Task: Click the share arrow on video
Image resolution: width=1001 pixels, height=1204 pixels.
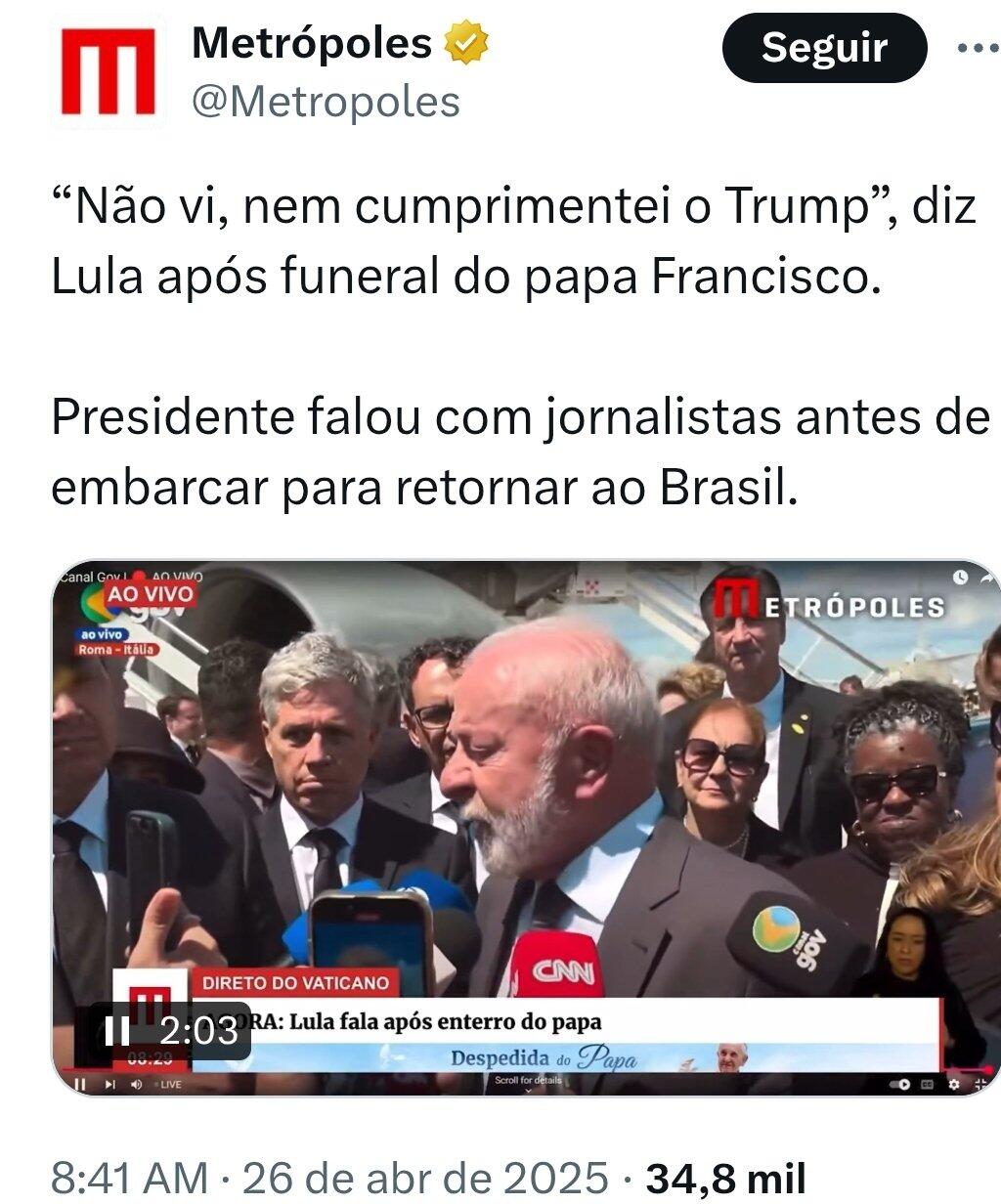Action: click(986, 578)
